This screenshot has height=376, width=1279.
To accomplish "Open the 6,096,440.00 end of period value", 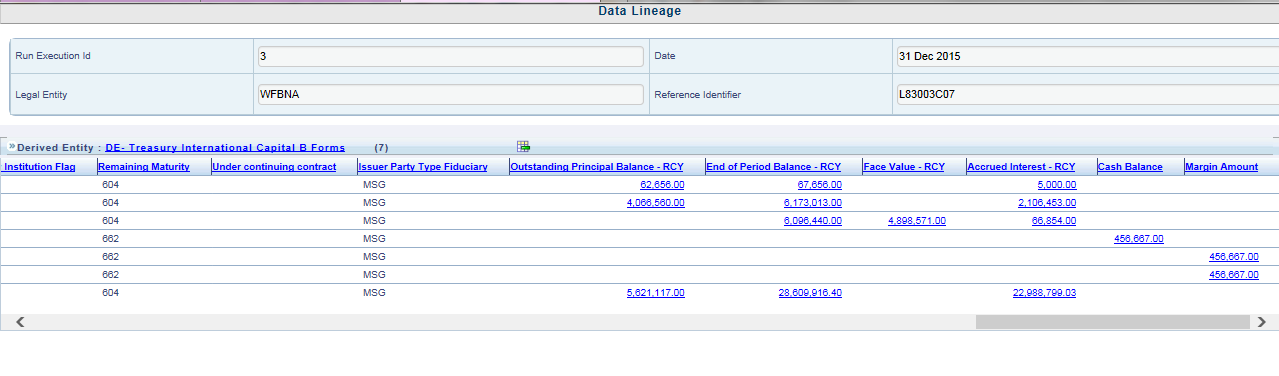I will point(813,221).
